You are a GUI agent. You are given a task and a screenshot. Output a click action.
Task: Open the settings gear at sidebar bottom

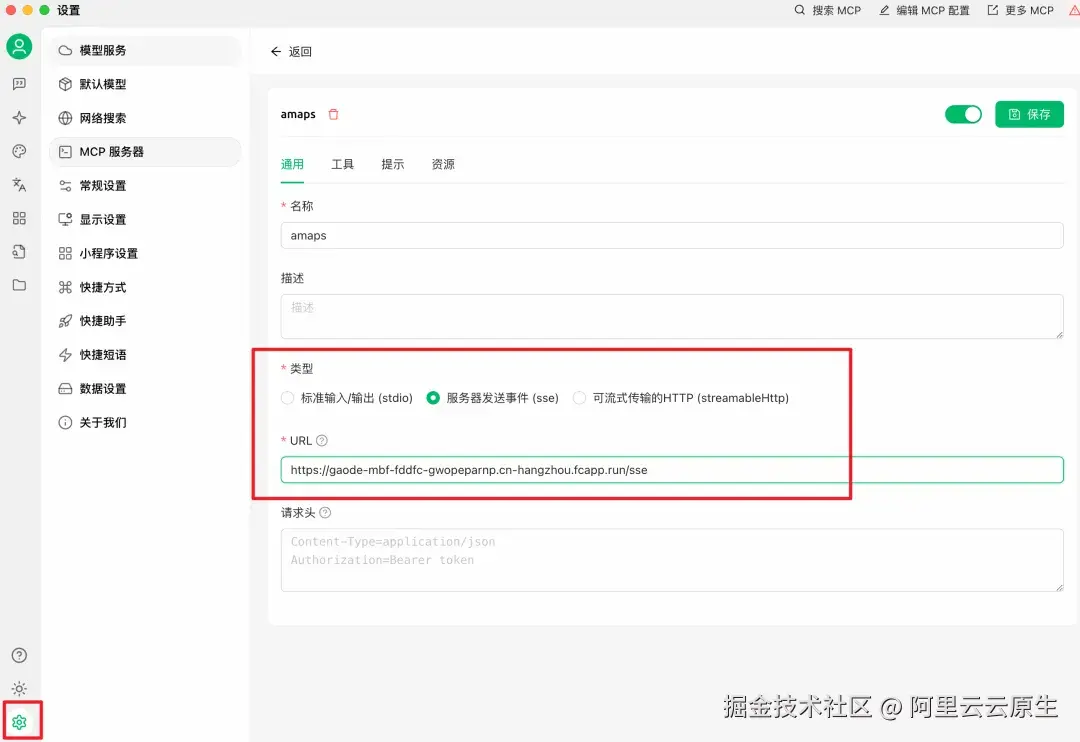coord(19,719)
